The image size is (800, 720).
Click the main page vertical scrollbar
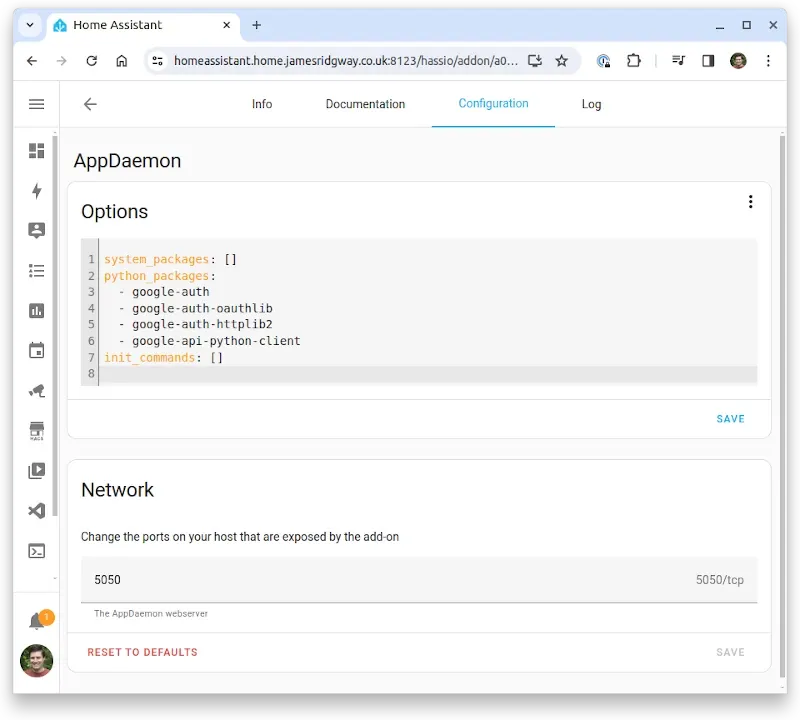click(782, 406)
